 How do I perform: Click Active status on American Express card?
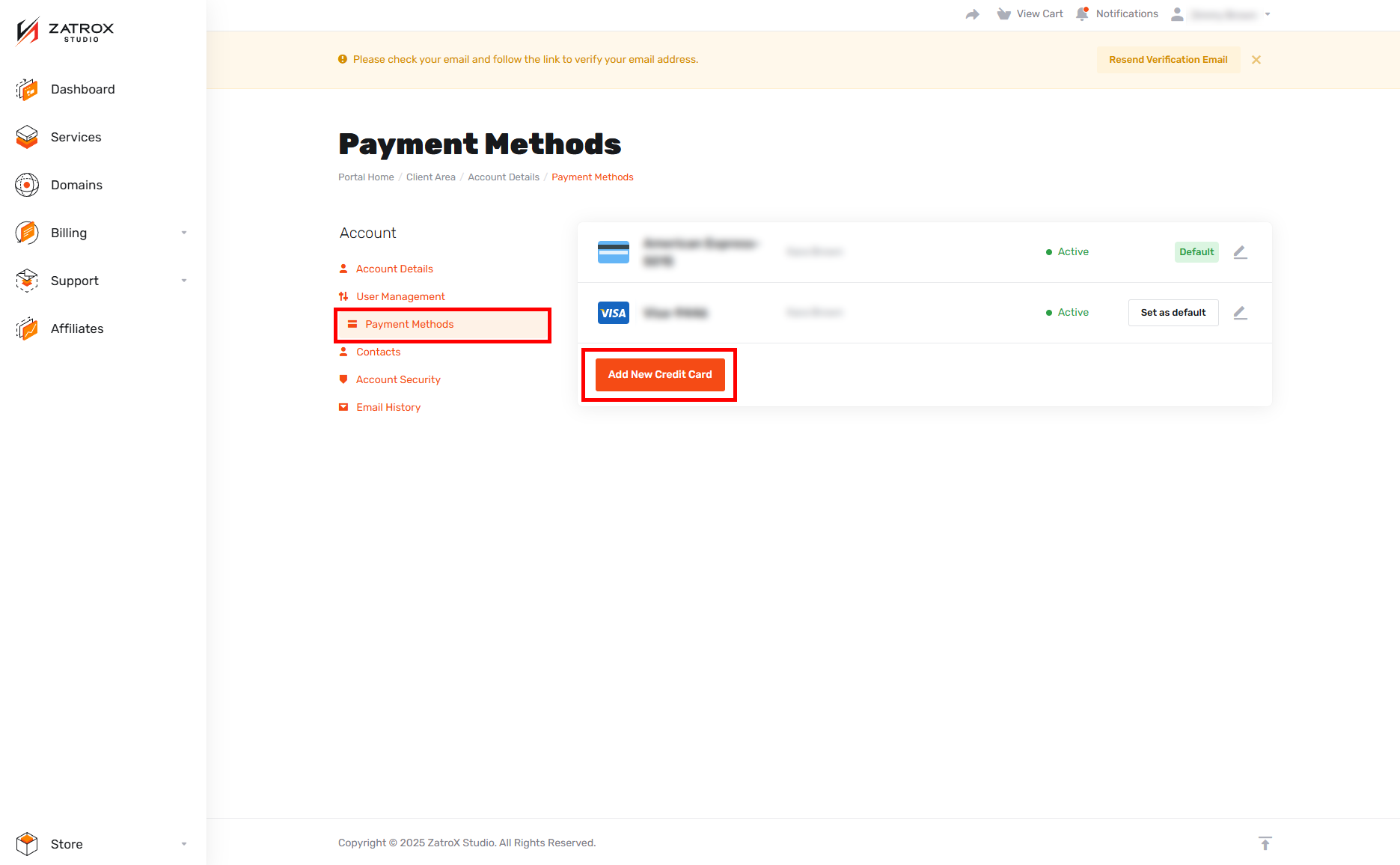point(1067,252)
